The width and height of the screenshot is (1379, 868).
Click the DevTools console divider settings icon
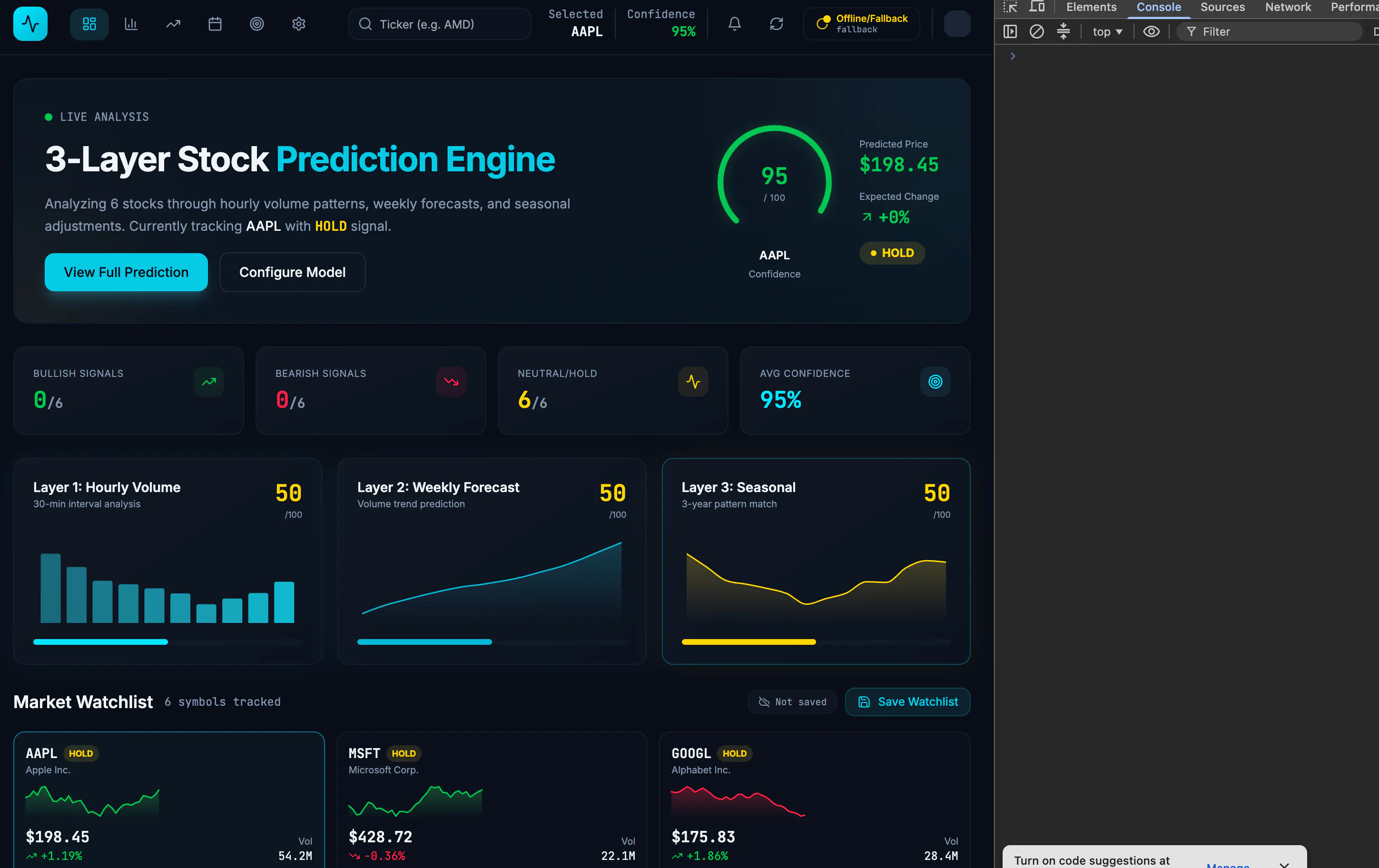point(1064,31)
